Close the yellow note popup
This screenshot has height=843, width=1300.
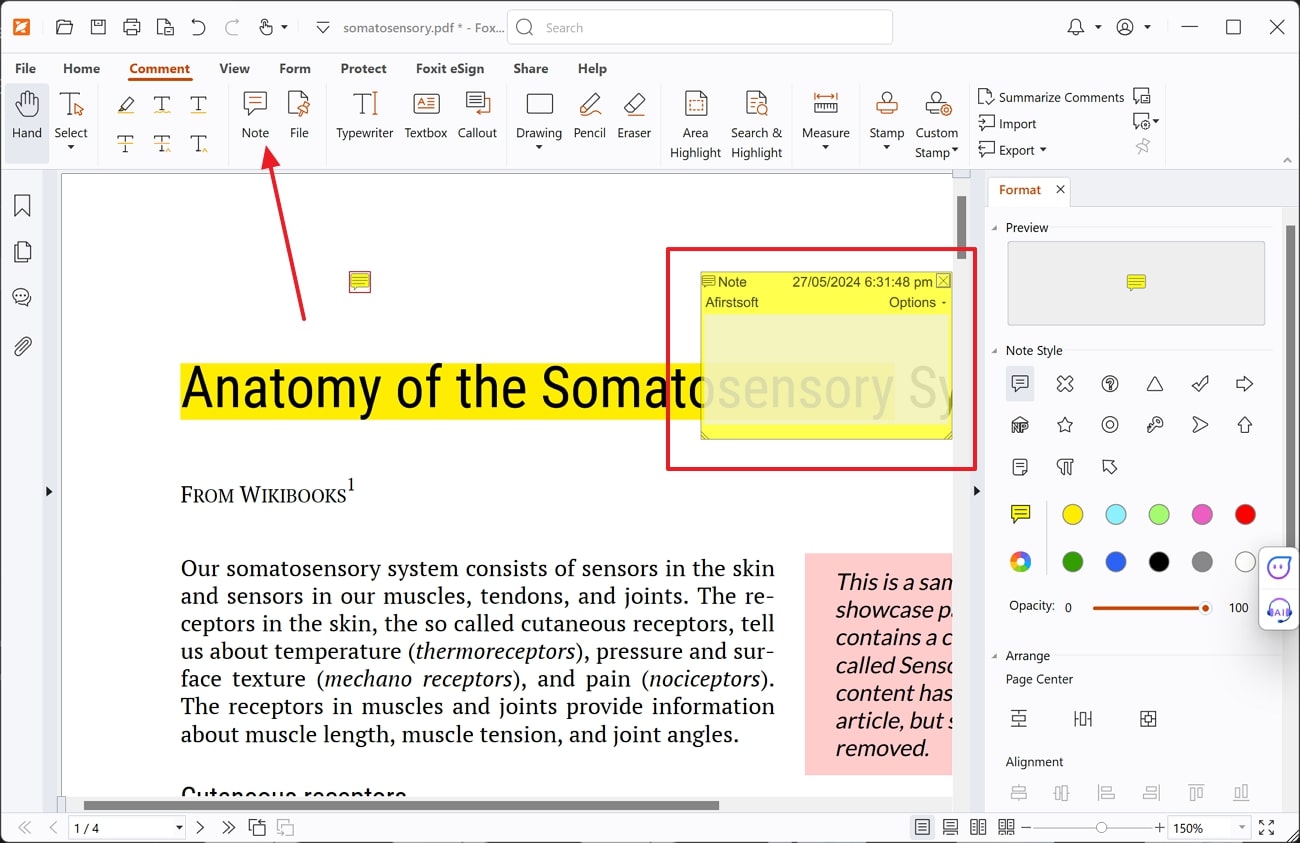(x=943, y=281)
